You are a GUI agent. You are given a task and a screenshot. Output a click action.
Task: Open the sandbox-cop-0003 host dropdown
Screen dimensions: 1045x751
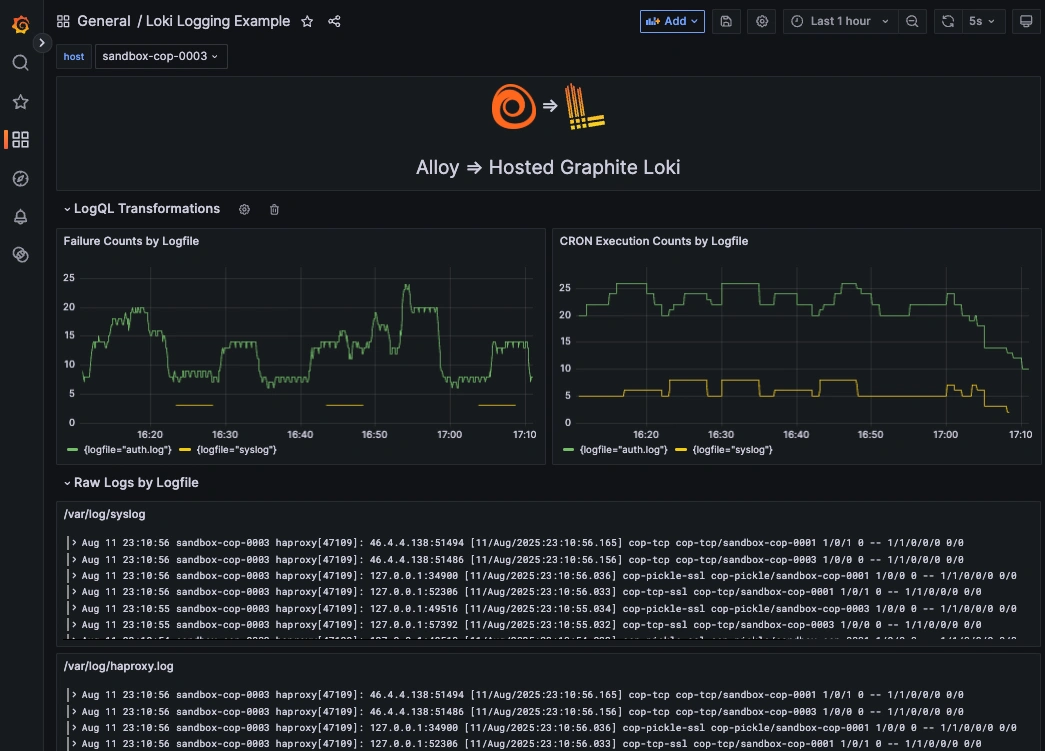[161, 56]
